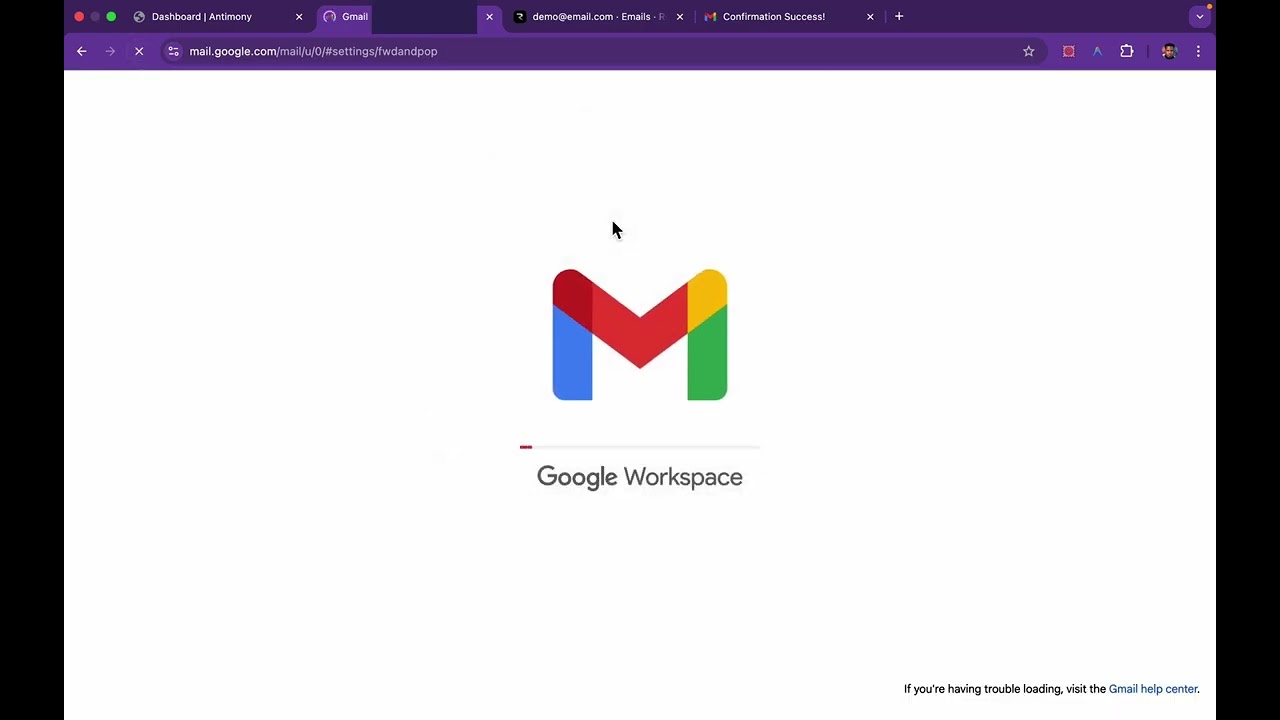Select the Gmail browser tab
Viewport: 1280px width, 720px height.
(x=406, y=16)
